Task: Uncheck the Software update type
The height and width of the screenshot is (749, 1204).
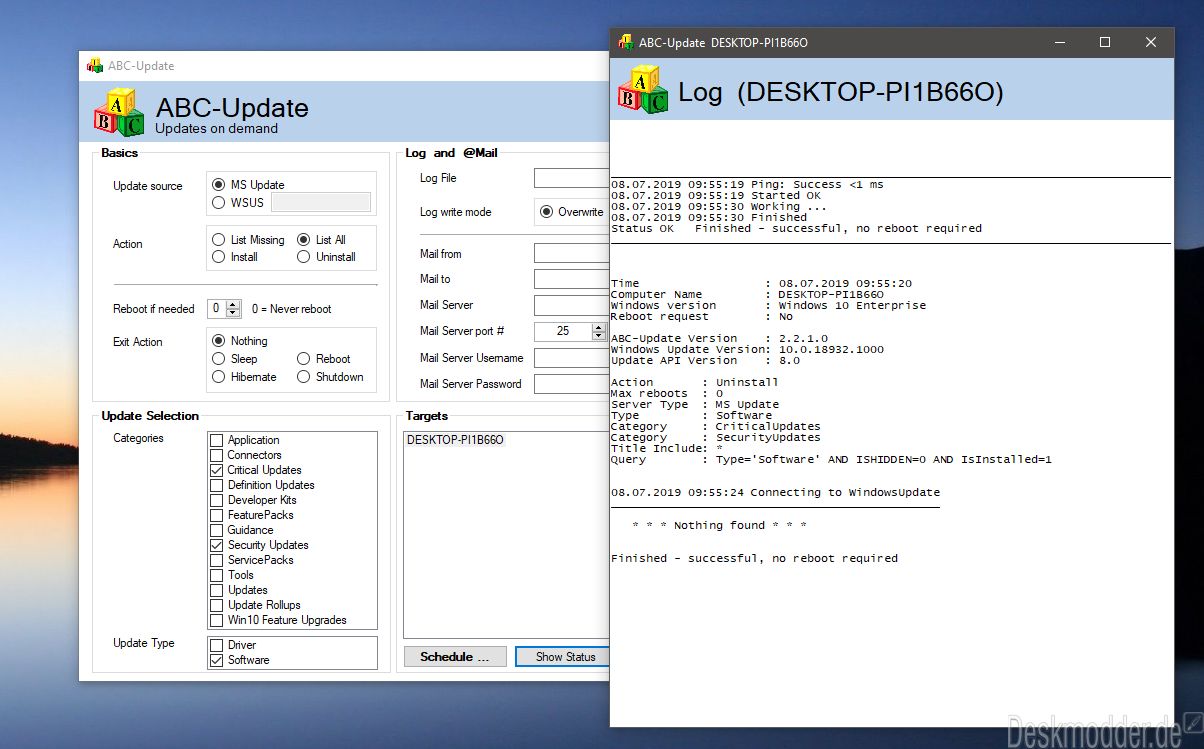Action: point(216,660)
